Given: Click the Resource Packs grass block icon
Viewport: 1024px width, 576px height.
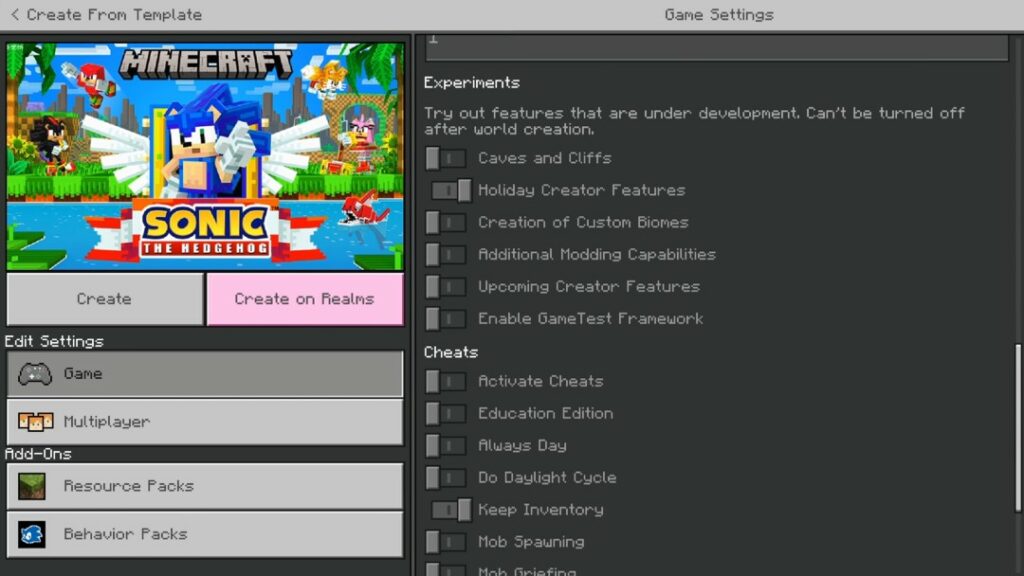Looking at the screenshot, I should 32,486.
